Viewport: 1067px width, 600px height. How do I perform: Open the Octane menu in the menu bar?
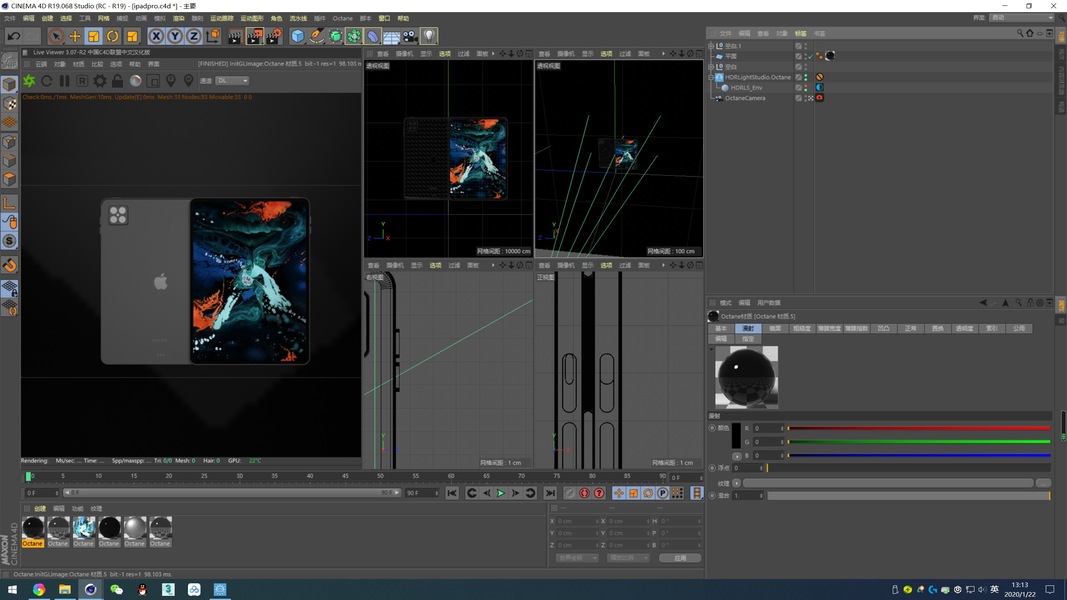point(342,18)
